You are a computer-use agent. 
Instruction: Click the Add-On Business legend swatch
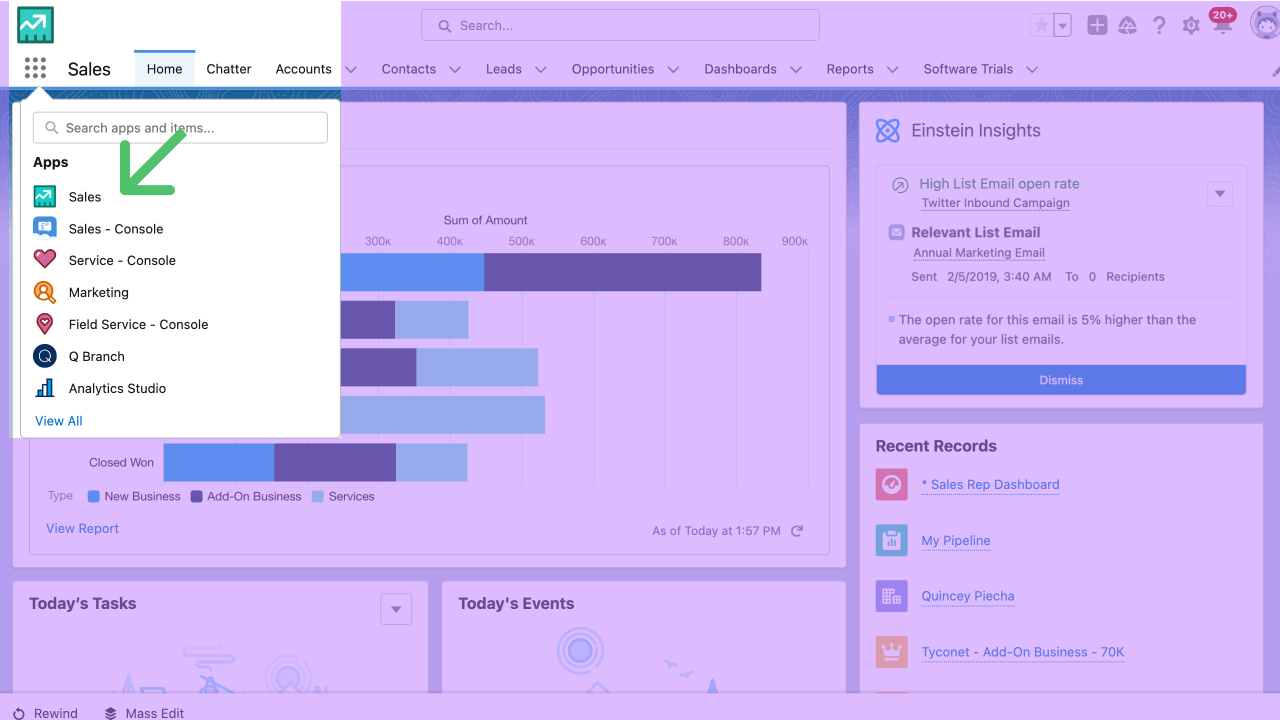point(197,496)
